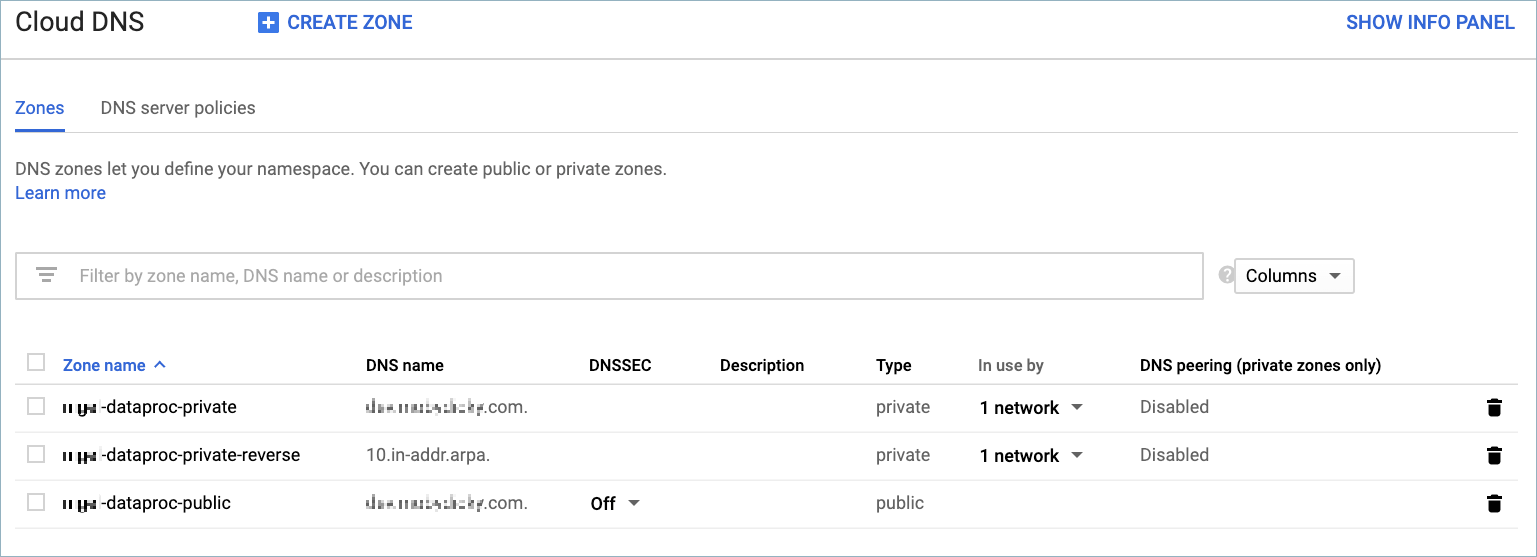The height and width of the screenshot is (557, 1537).
Task: Switch to the DNS server policies tab
Action: [x=178, y=108]
